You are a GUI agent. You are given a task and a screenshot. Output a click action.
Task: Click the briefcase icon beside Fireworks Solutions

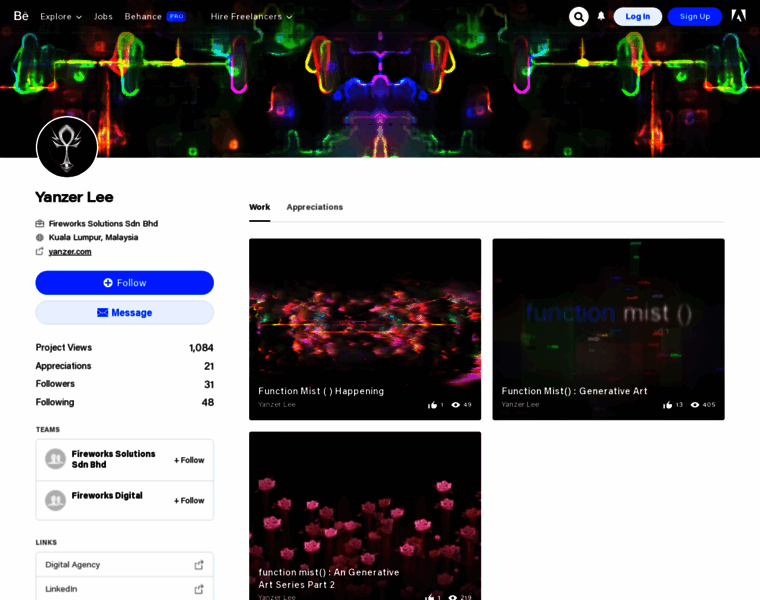(40, 223)
